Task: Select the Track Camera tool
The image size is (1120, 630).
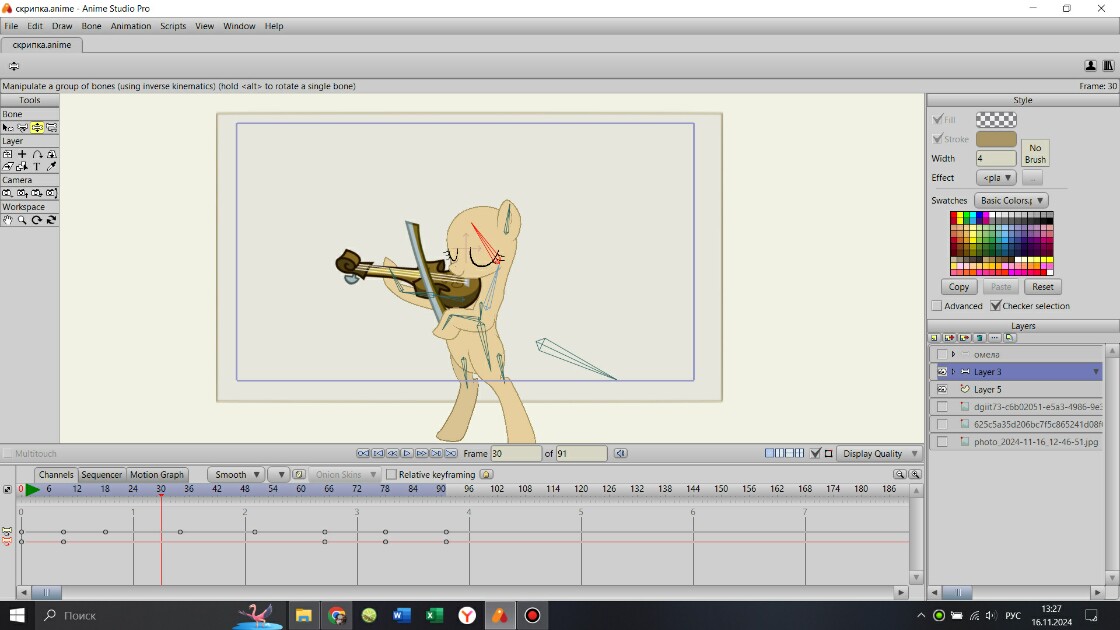Action: coord(8,193)
